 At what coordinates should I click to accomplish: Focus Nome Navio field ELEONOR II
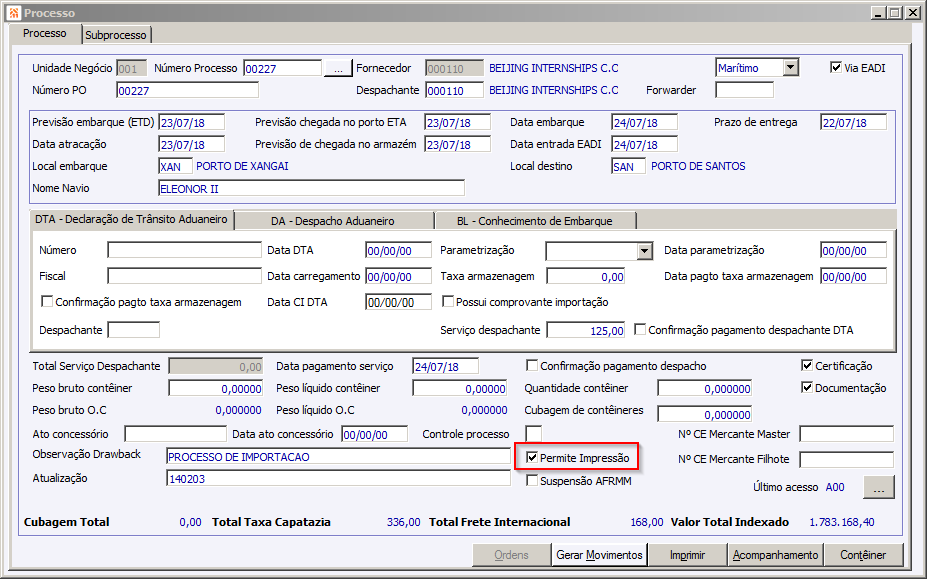tap(312, 188)
